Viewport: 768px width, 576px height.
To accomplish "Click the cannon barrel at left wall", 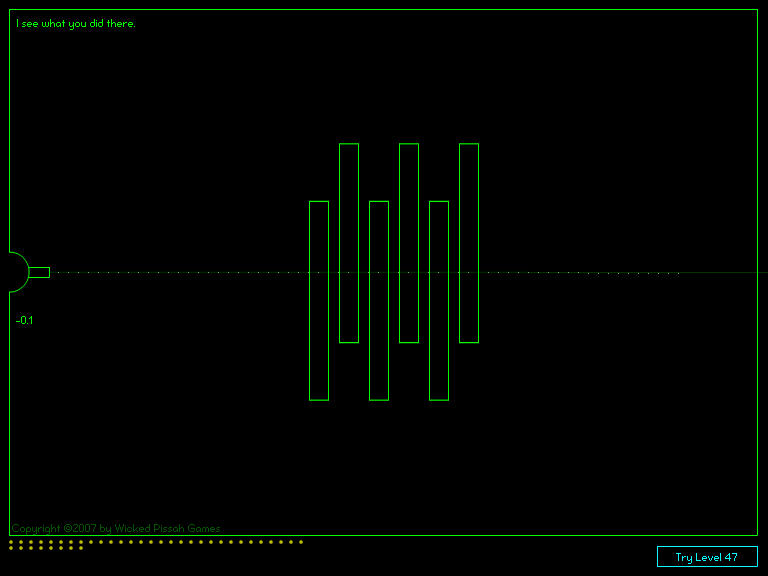I will [x=39, y=272].
